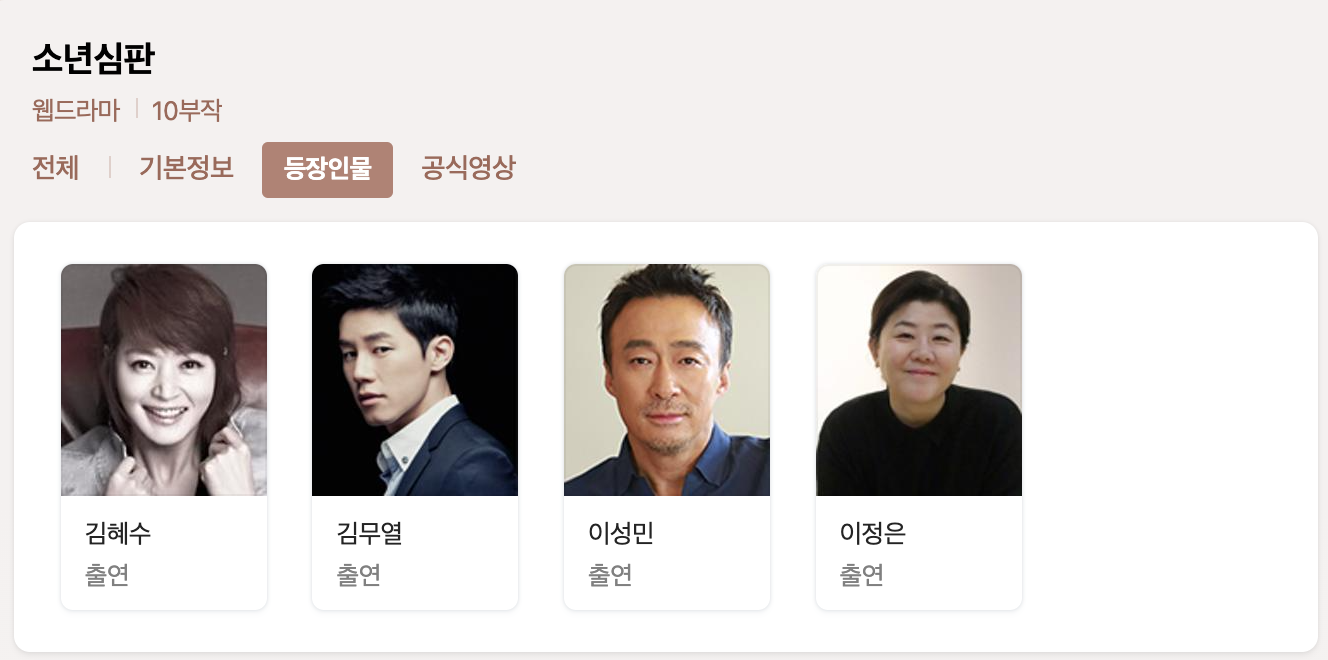The height and width of the screenshot is (660, 1328).
Task: Click 출연 label under 김무열
Action: pyautogui.click(x=359, y=575)
